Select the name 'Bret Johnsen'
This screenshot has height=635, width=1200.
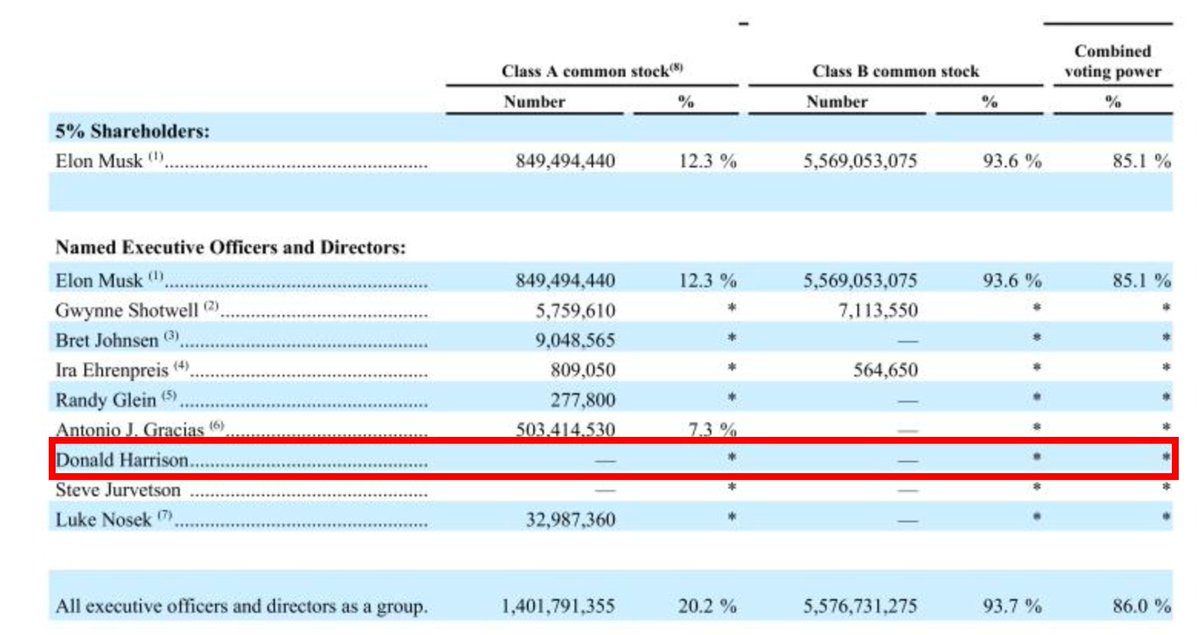[x=107, y=340]
